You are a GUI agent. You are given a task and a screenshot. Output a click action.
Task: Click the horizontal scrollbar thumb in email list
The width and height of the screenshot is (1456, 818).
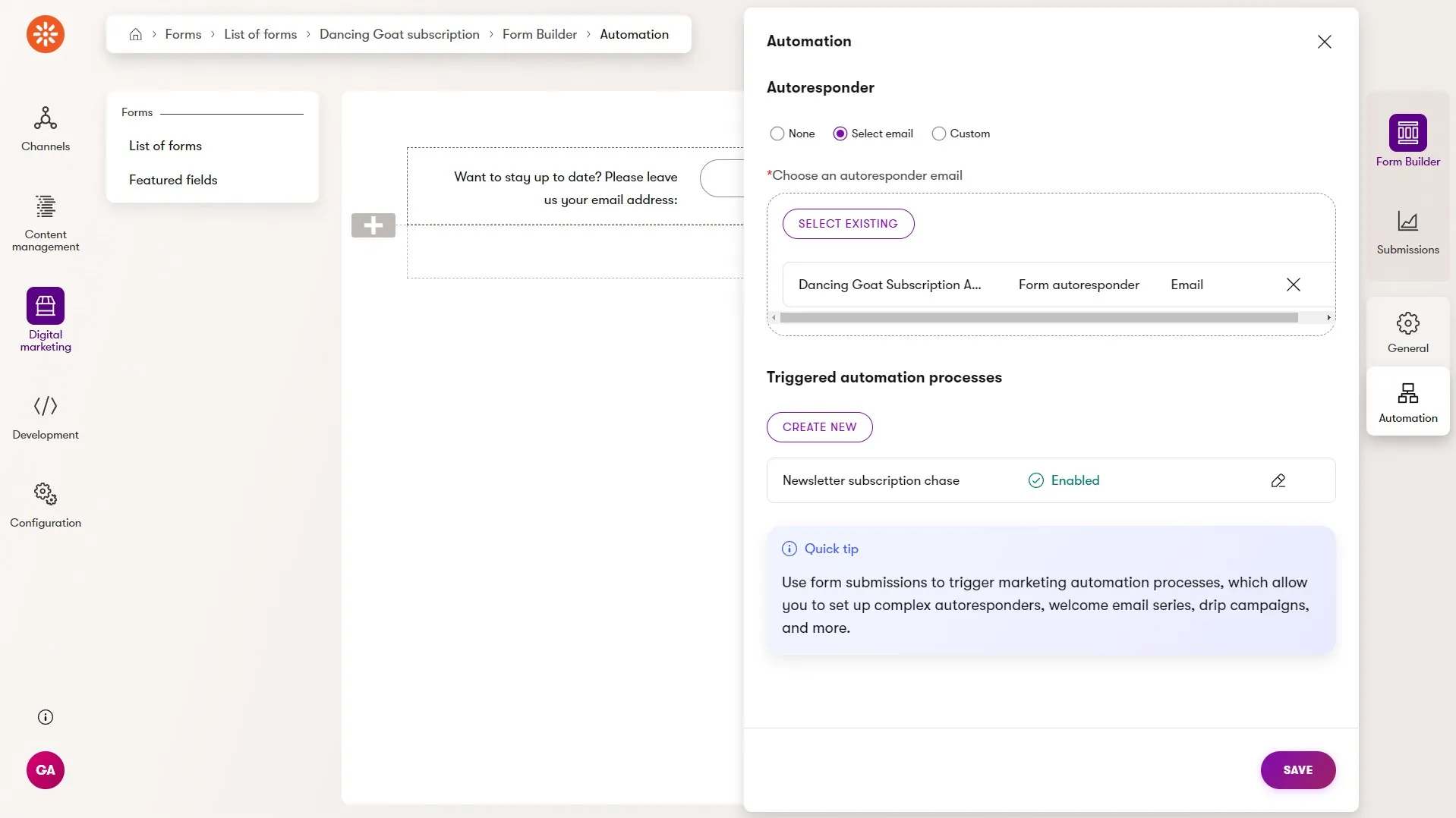1038,318
